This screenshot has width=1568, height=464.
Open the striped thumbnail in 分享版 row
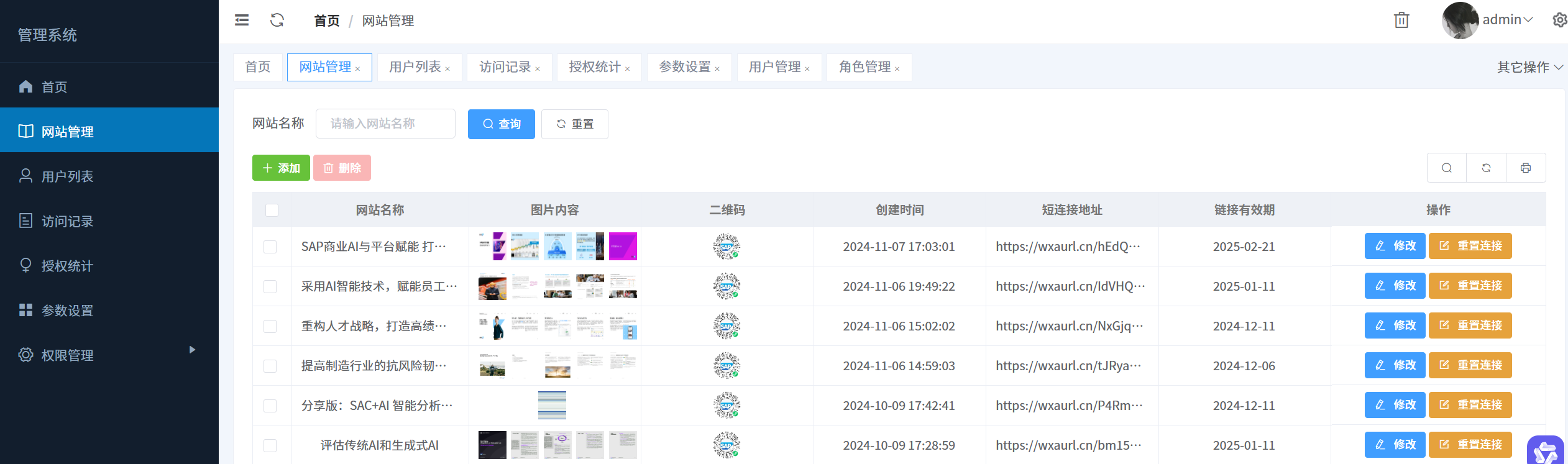[552, 405]
